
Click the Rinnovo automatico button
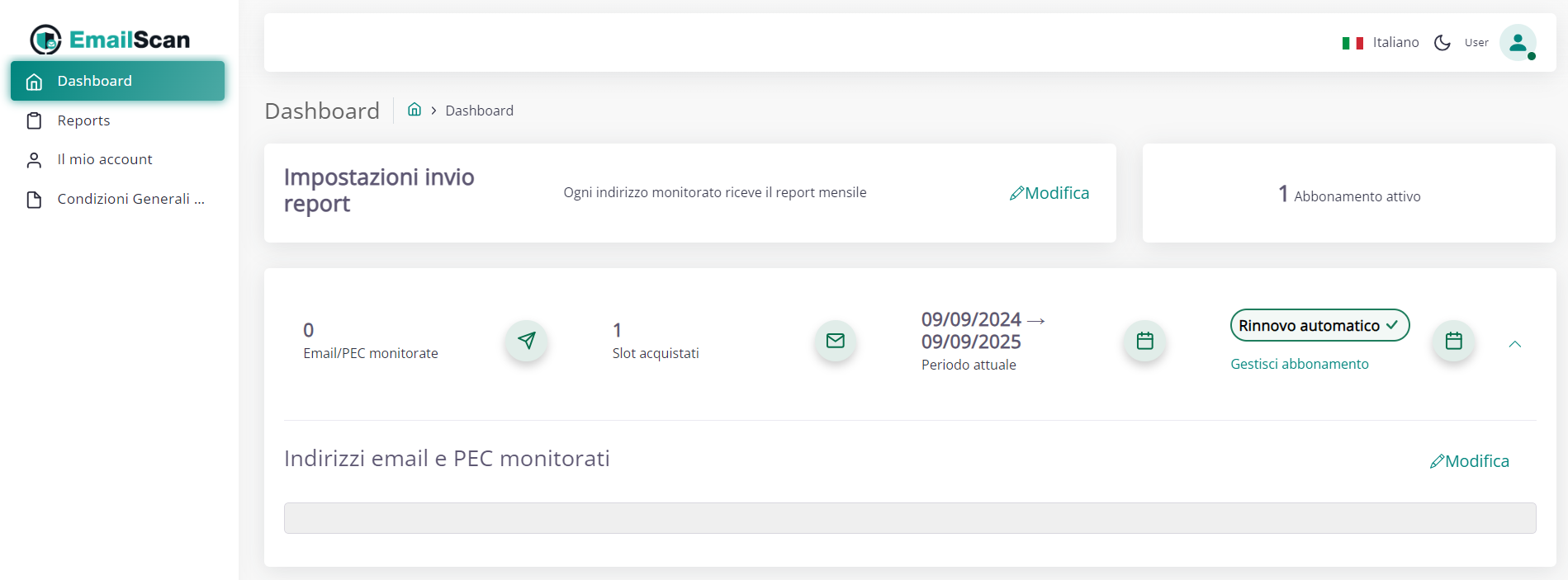(1319, 325)
